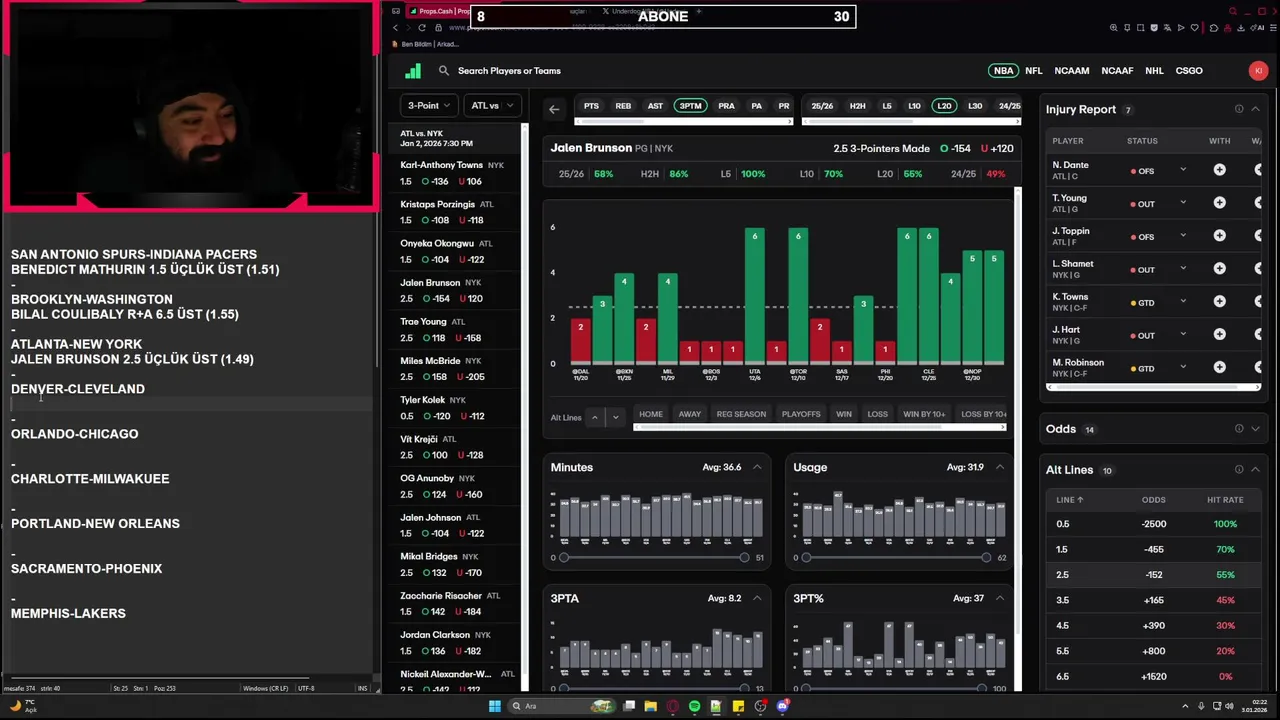Collapse the 3PTA chart card

757,598
